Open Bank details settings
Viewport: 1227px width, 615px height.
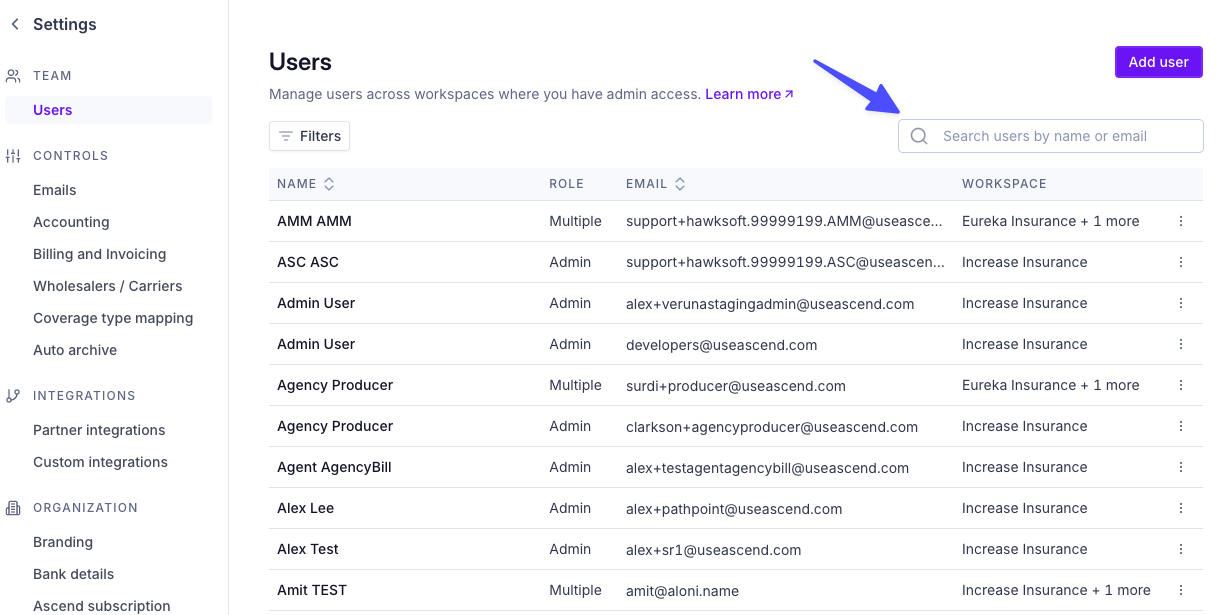[74, 574]
